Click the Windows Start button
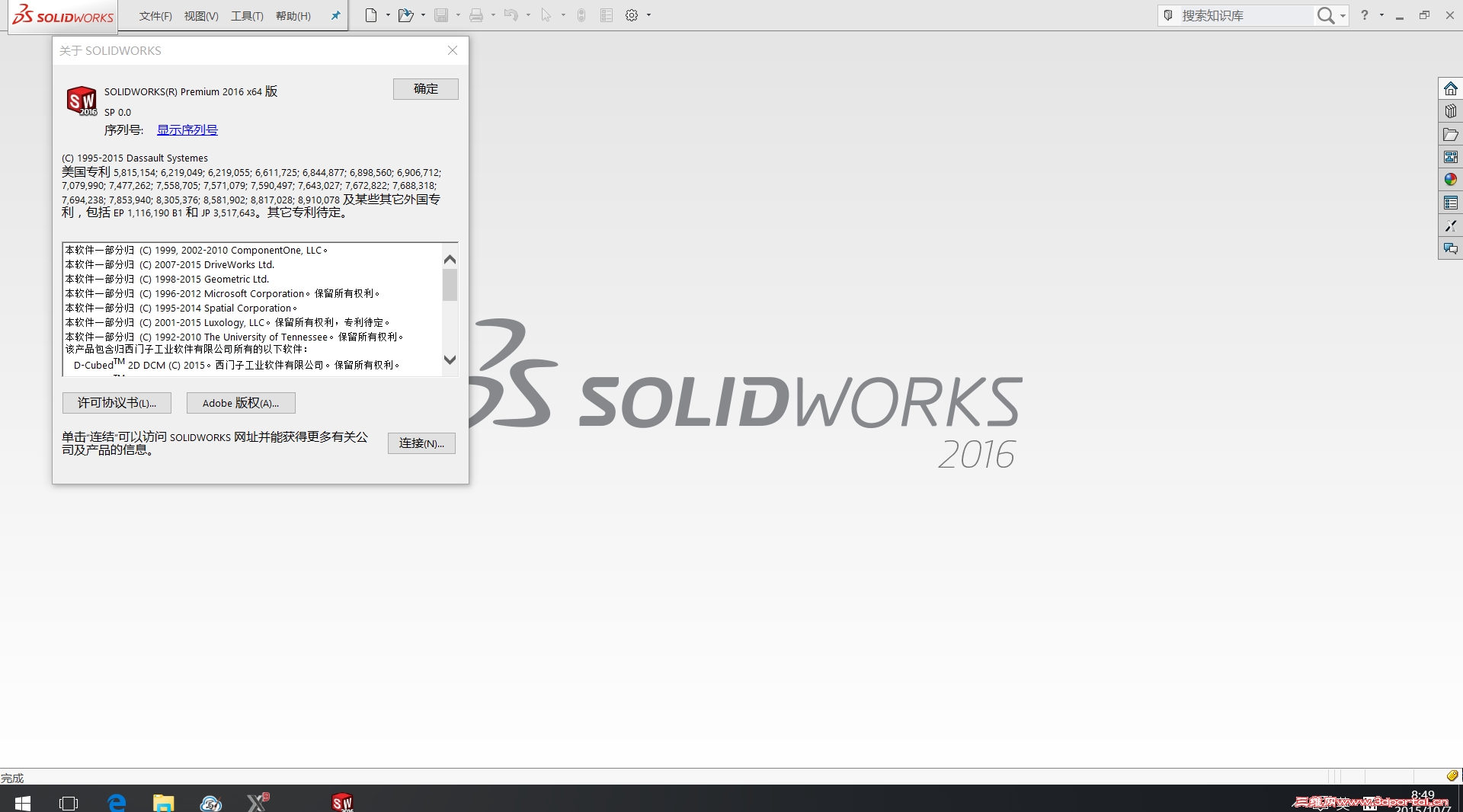This screenshot has height=812, width=1463. 22,802
